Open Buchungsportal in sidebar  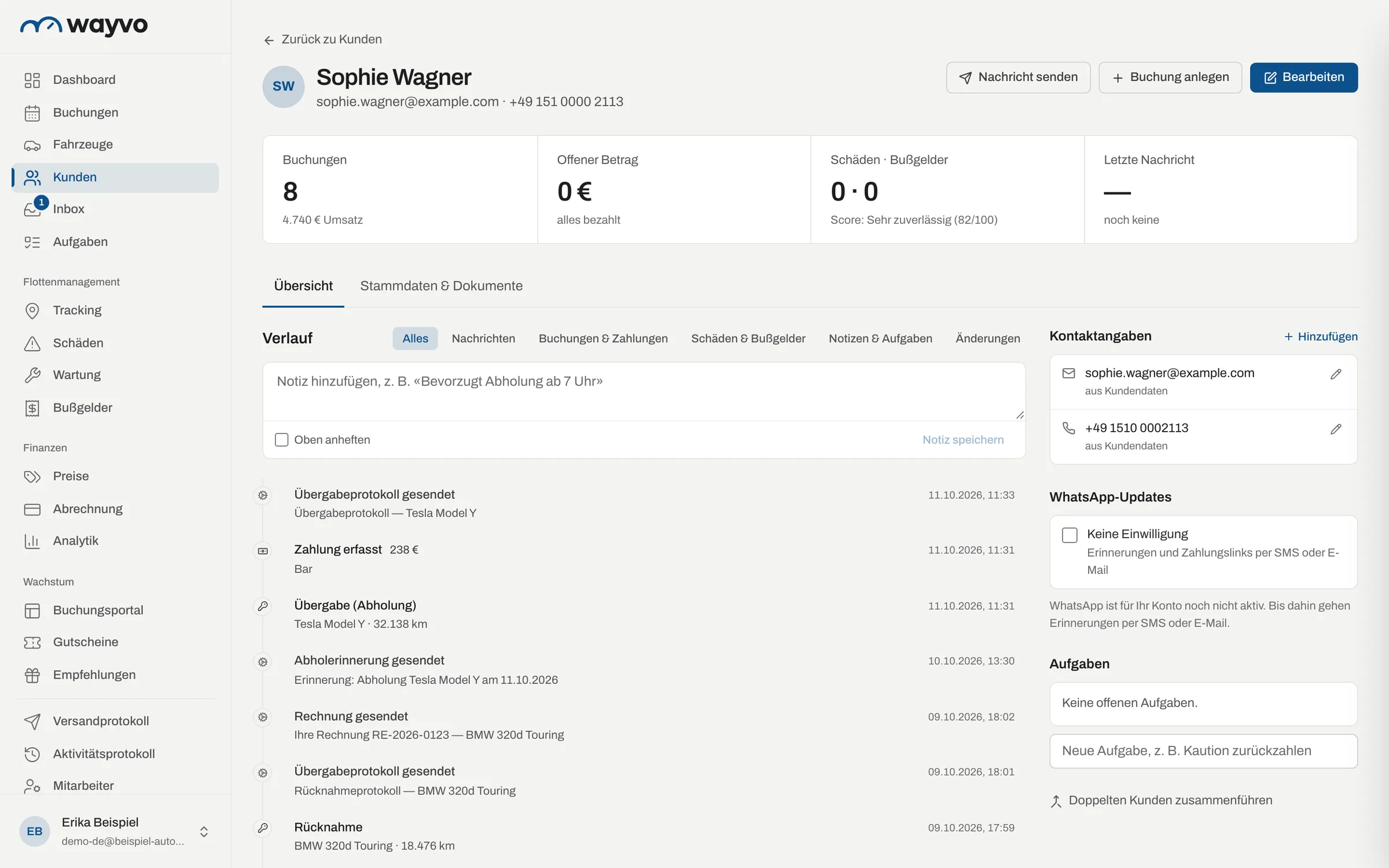(115, 610)
